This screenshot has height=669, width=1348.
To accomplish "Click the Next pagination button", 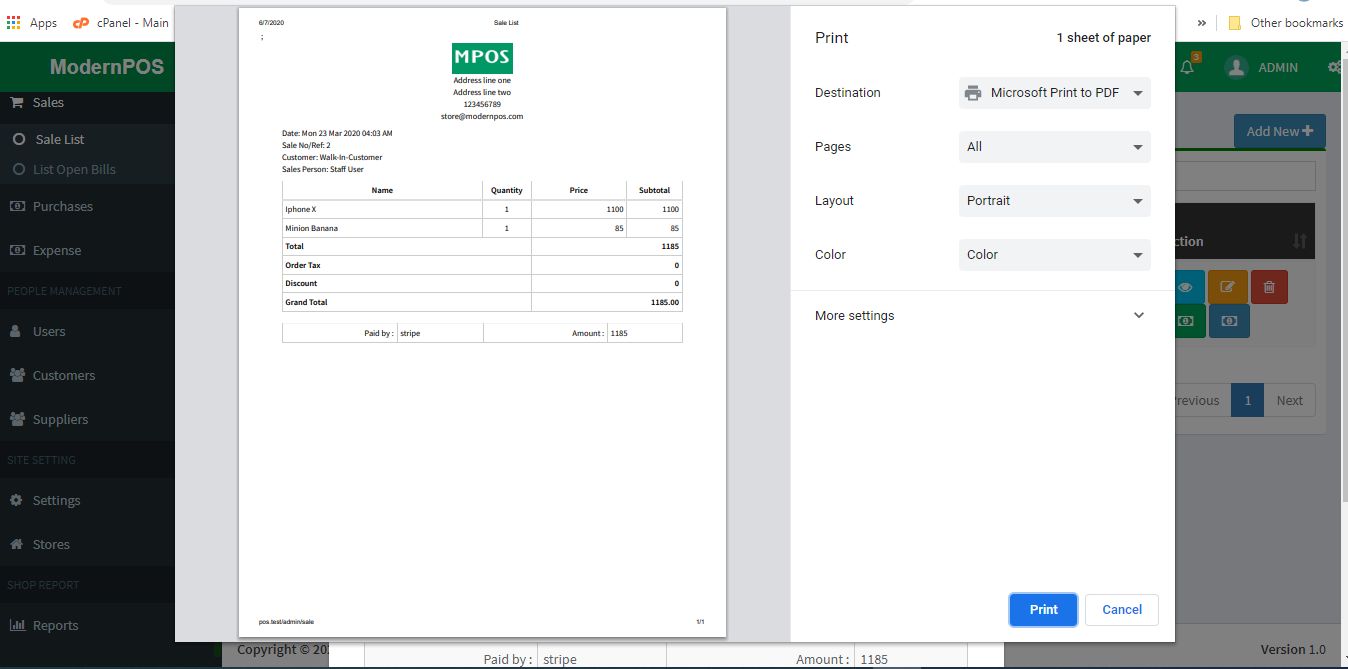I will 1289,400.
